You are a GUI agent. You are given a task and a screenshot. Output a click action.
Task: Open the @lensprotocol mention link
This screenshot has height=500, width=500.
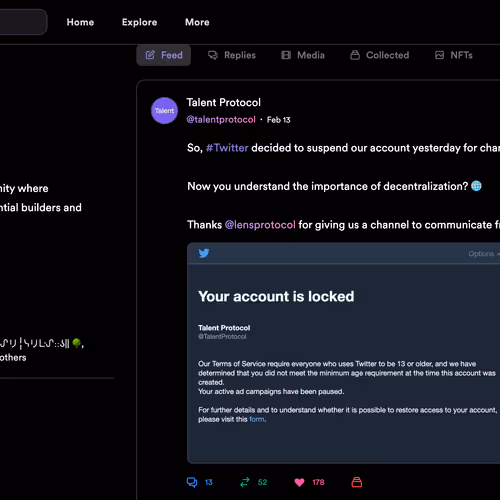click(x=260, y=225)
